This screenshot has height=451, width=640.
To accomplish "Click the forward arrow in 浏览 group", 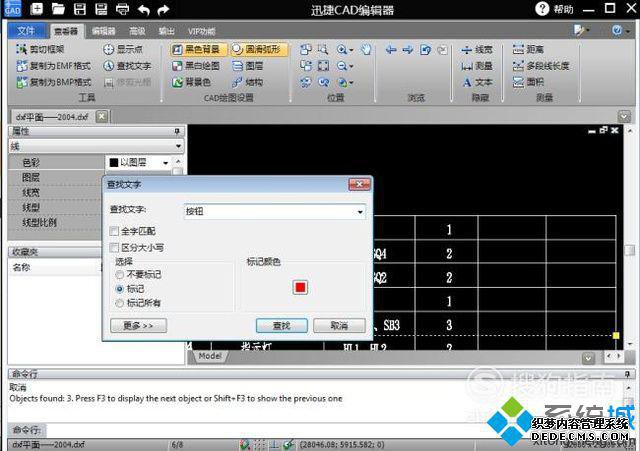I will point(407,49).
